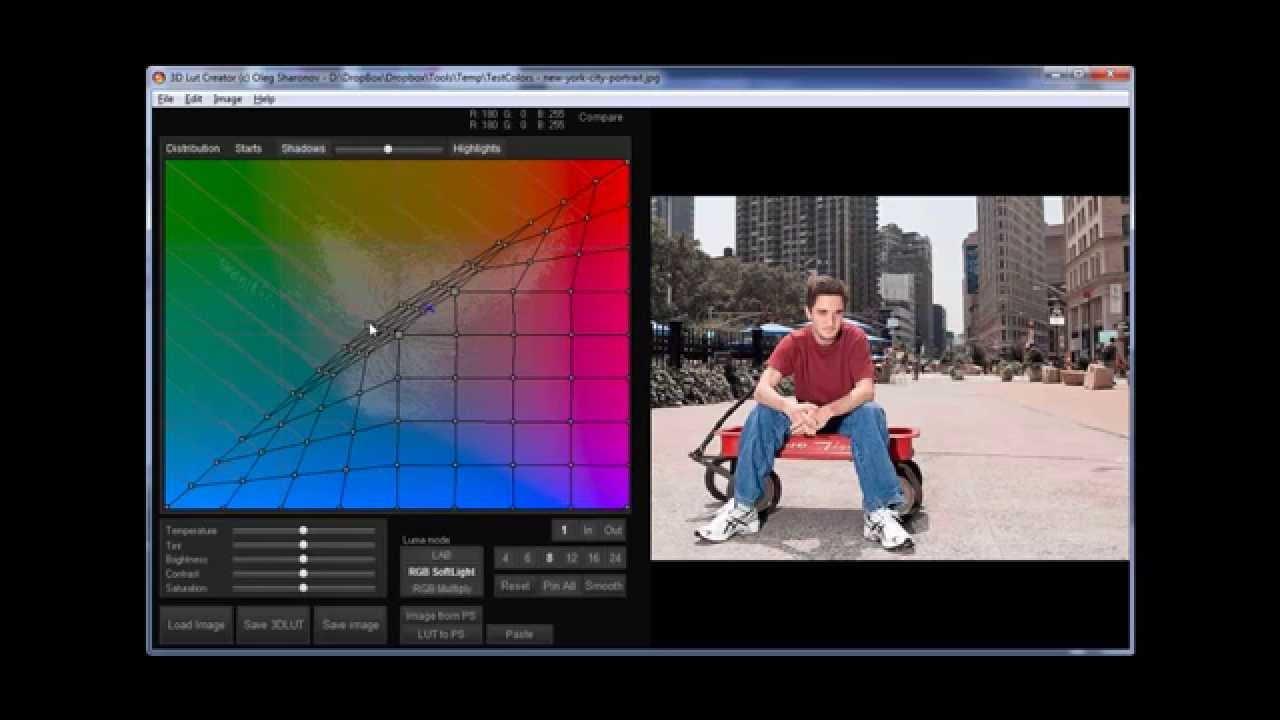The height and width of the screenshot is (720, 1280).
Task: Open the File menu
Action: click(165, 99)
